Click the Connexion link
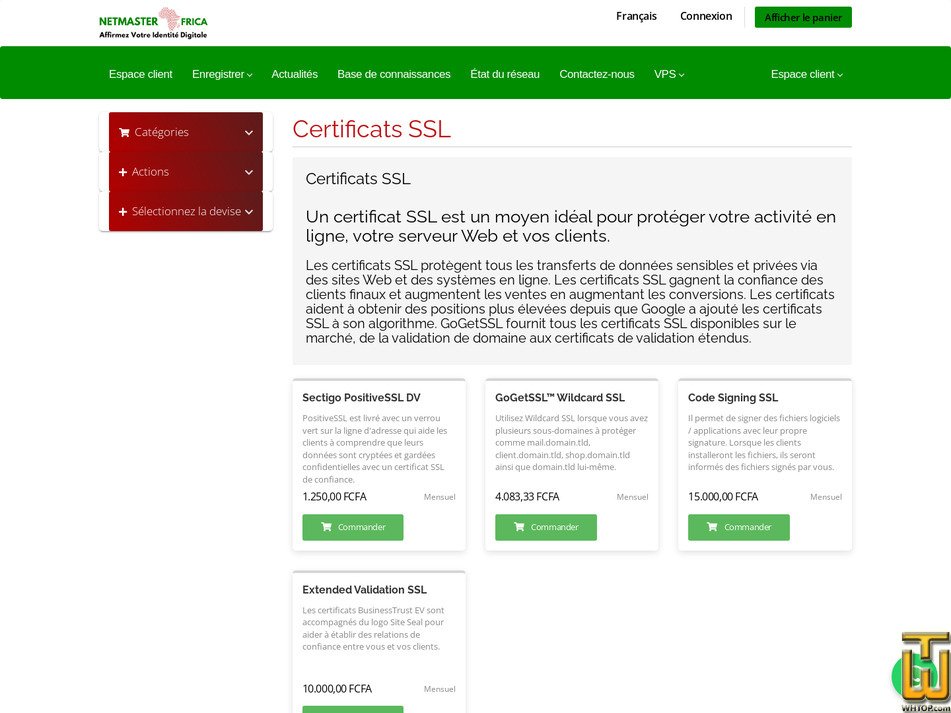Viewport: 951px width, 713px height. click(706, 16)
